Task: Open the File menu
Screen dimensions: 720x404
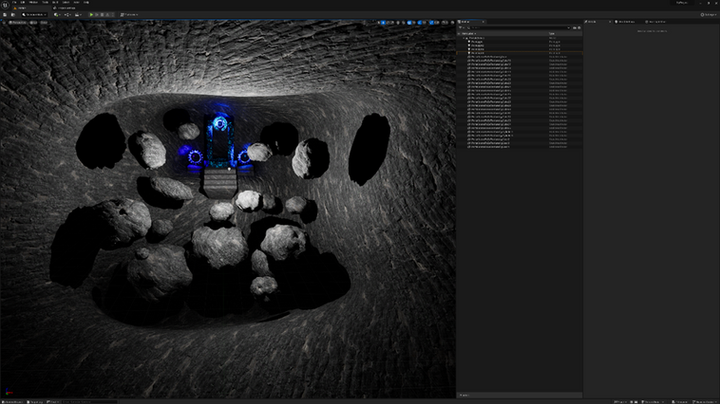Action: [14, 2]
